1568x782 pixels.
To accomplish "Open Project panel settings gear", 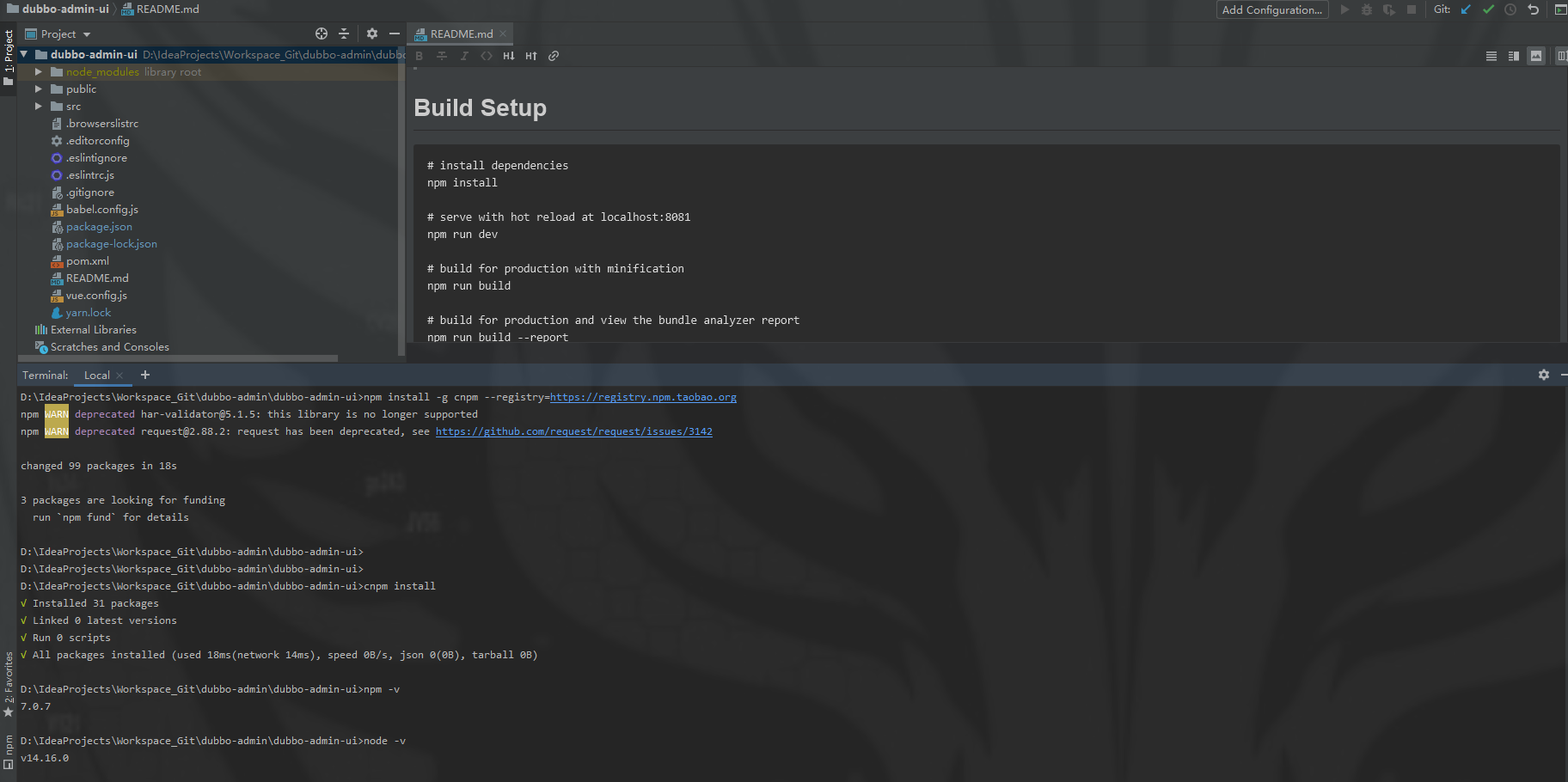I will [x=372, y=34].
